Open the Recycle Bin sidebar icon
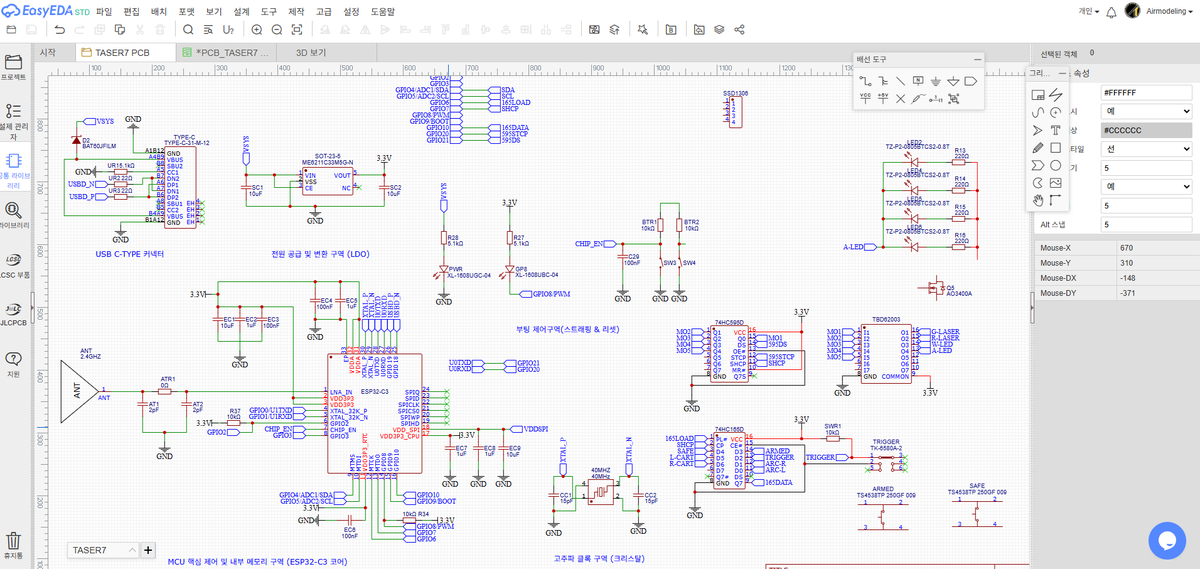 14,544
